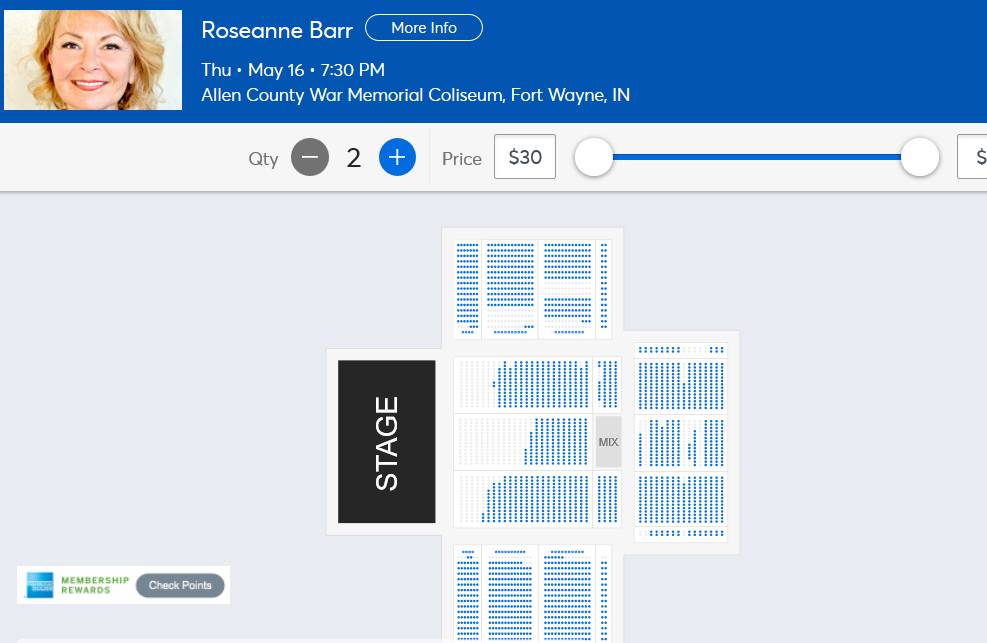Decrease ticket quantity with the minus button
987x643 pixels.
click(310, 157)
